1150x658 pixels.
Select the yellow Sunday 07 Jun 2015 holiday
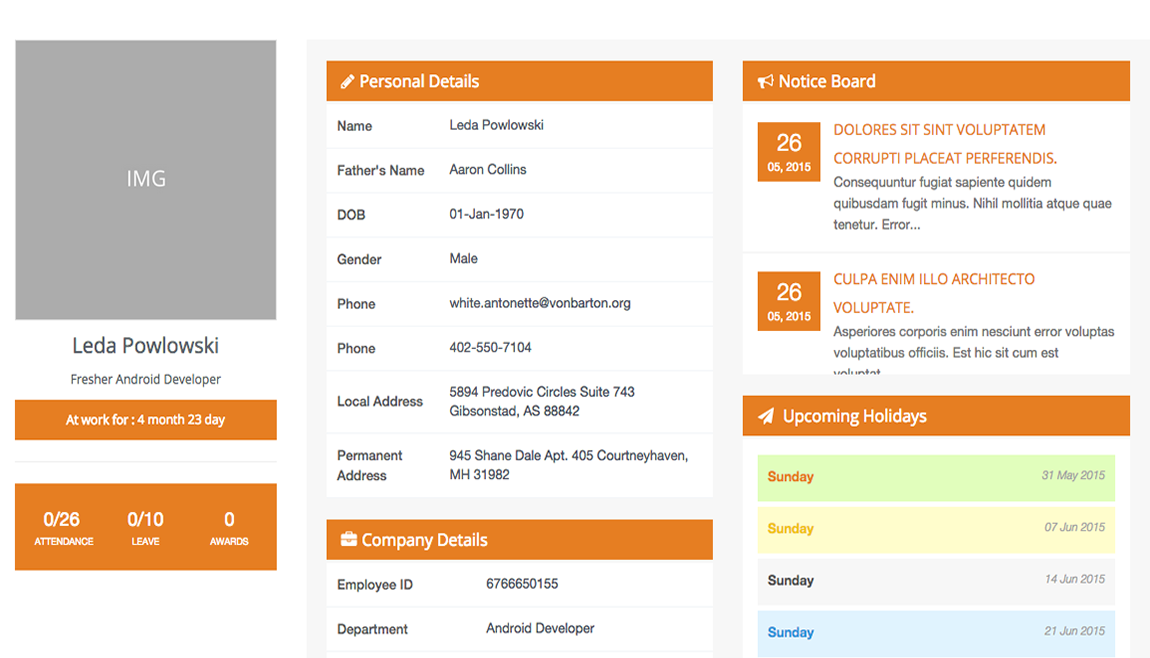coord(935,529)
